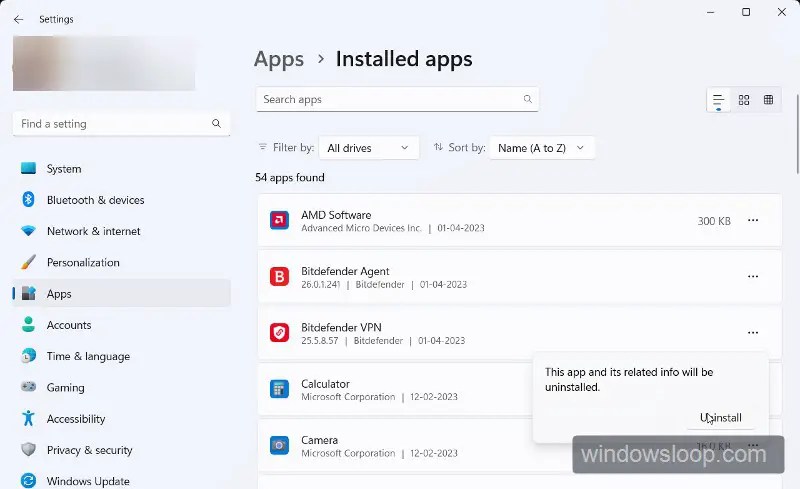The width and height of the screenshot is (800, 489).
Task: Click the Bitdefender VPN app name
Action: pos(341,327)
